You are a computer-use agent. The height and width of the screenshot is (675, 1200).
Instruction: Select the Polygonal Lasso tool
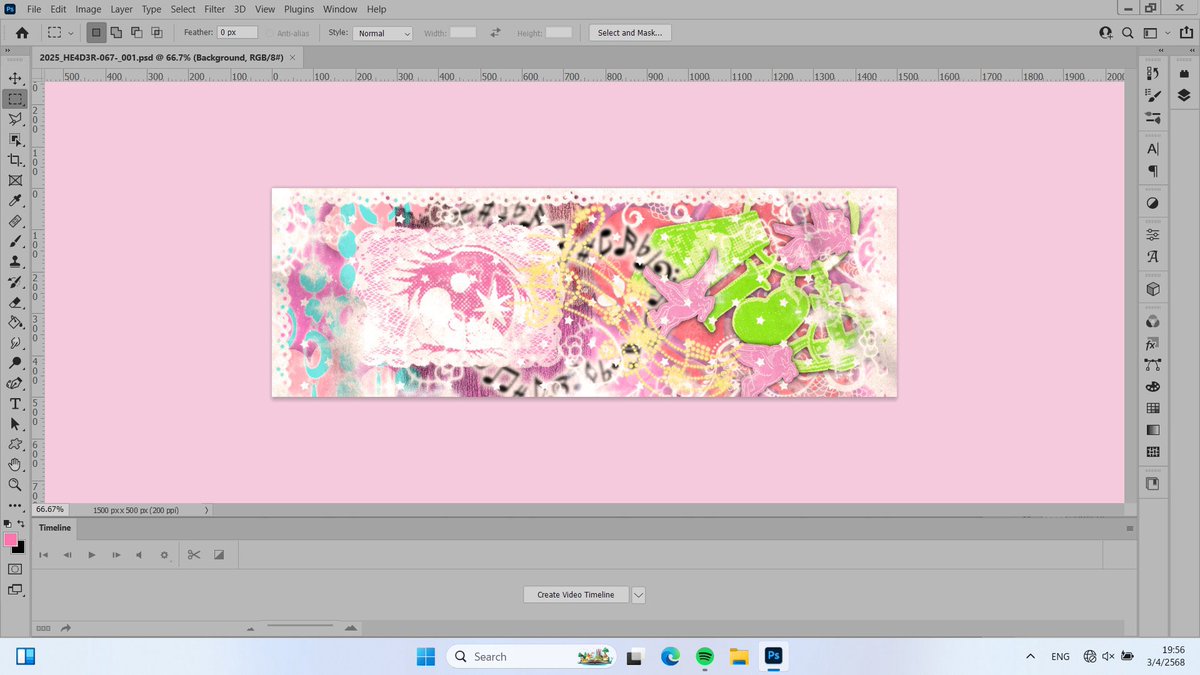tap(16, 119)
